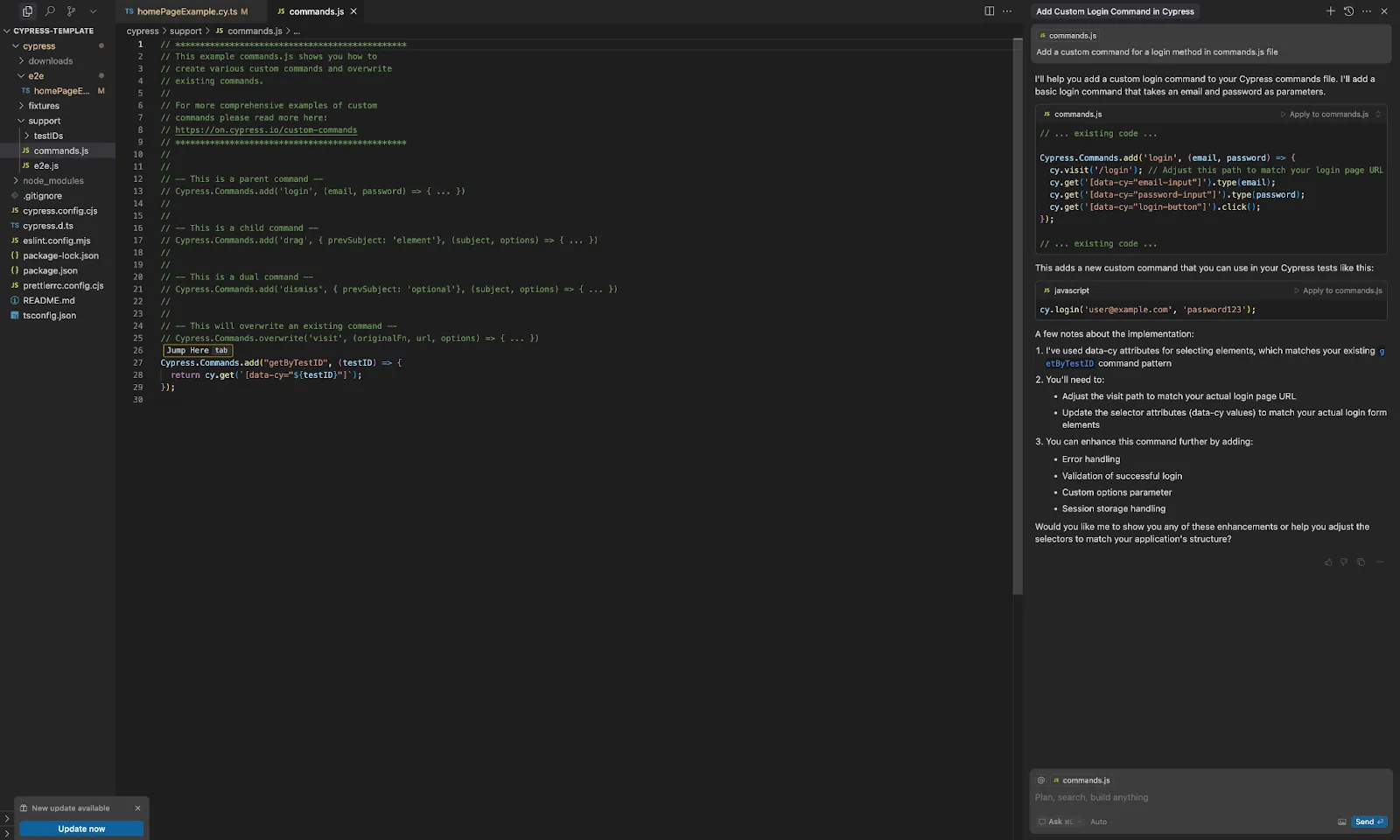
Task: Show more sidebar views chevron
Action: coord(93,11)
